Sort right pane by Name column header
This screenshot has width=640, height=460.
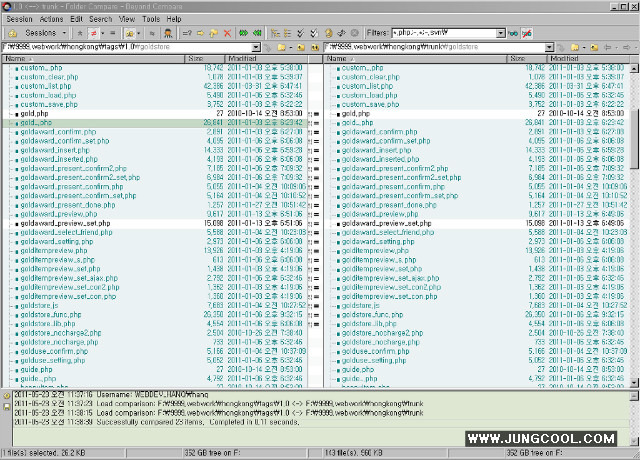[x=416, y=59]
